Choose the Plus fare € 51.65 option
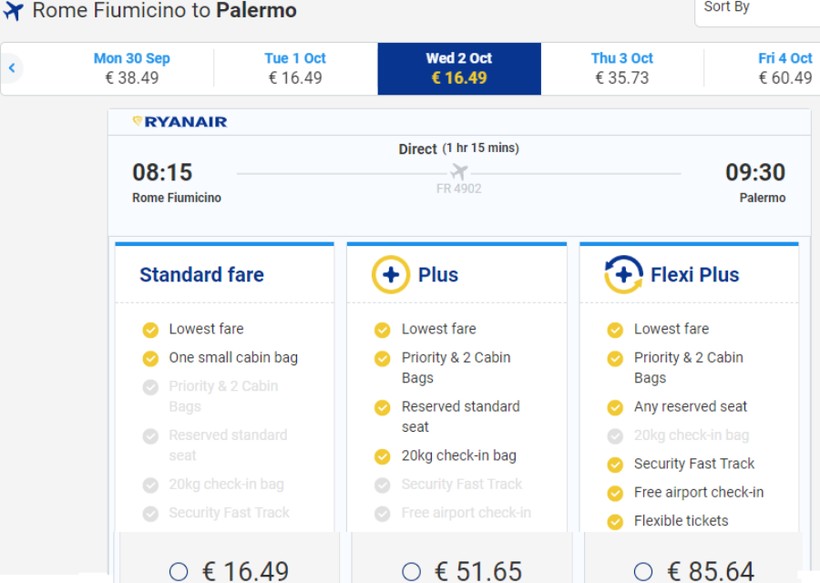The width and height of the screenshot is (820, 583). [411, 572]
